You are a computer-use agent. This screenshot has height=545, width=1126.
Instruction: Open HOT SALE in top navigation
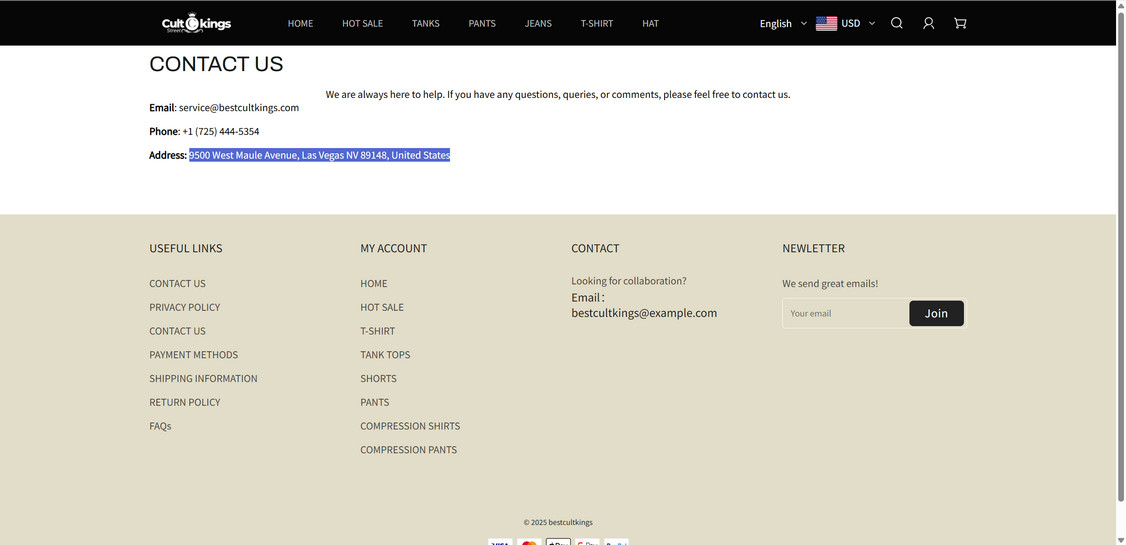click(363, 23)
